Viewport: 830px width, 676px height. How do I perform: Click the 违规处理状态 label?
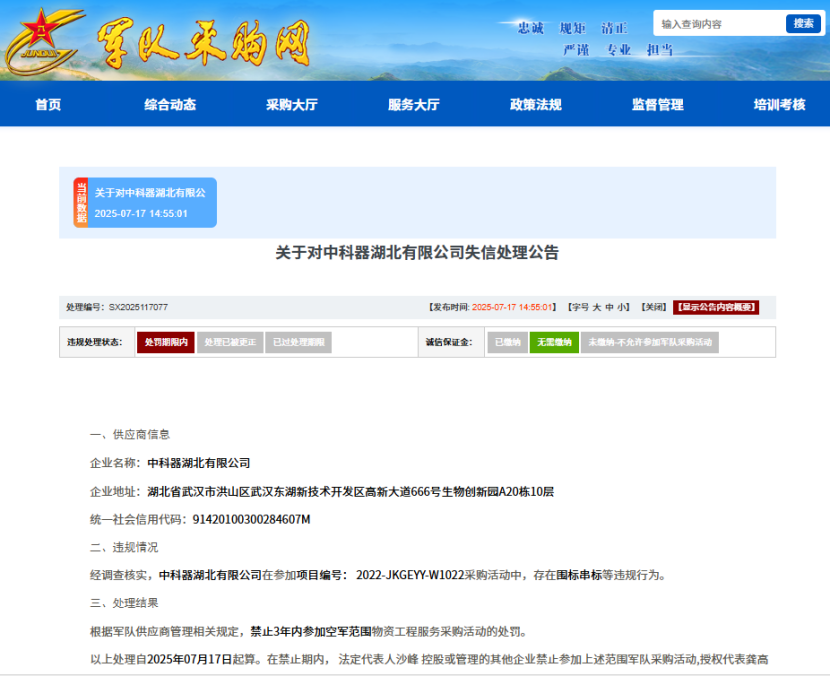[95, 342]
